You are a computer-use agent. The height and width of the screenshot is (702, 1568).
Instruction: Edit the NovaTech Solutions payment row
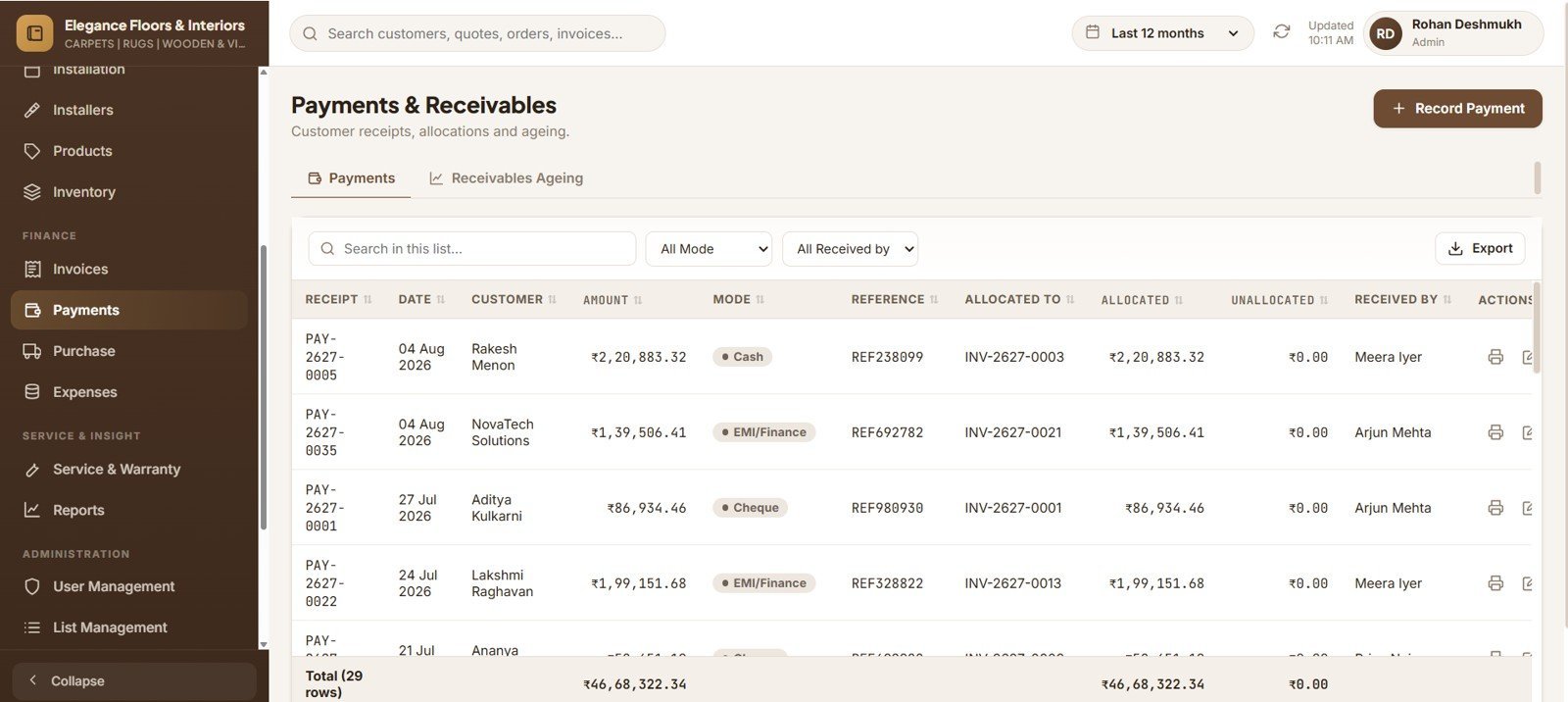pyautogui.click(x=1528, y=432)
